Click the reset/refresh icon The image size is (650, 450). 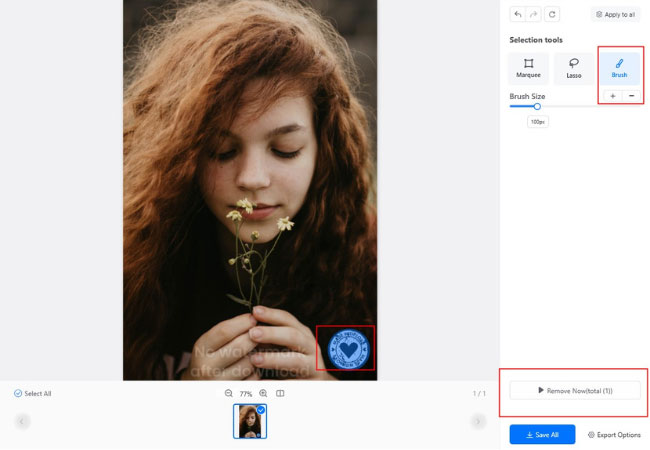(x=552, y=14)
